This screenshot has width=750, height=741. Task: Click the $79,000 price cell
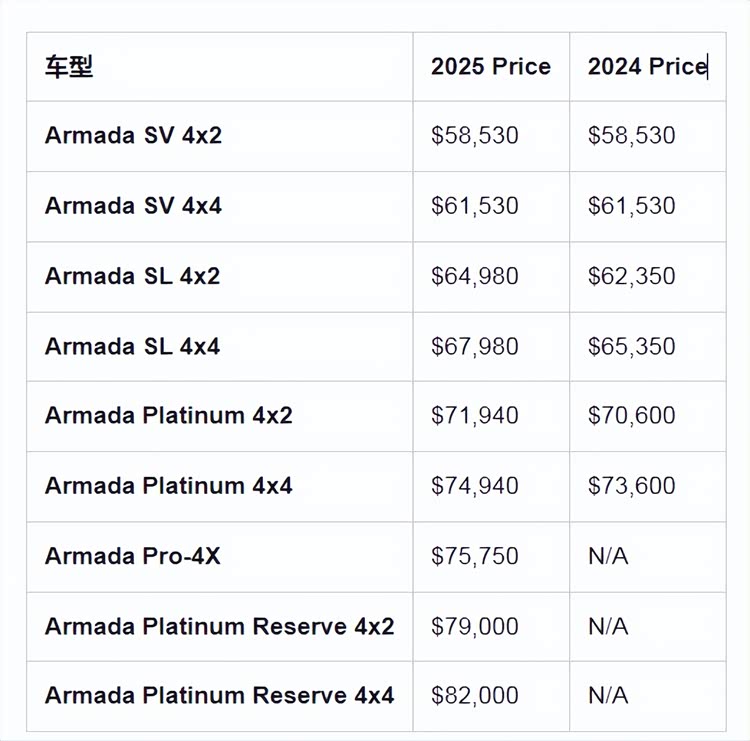click(475, 627)
